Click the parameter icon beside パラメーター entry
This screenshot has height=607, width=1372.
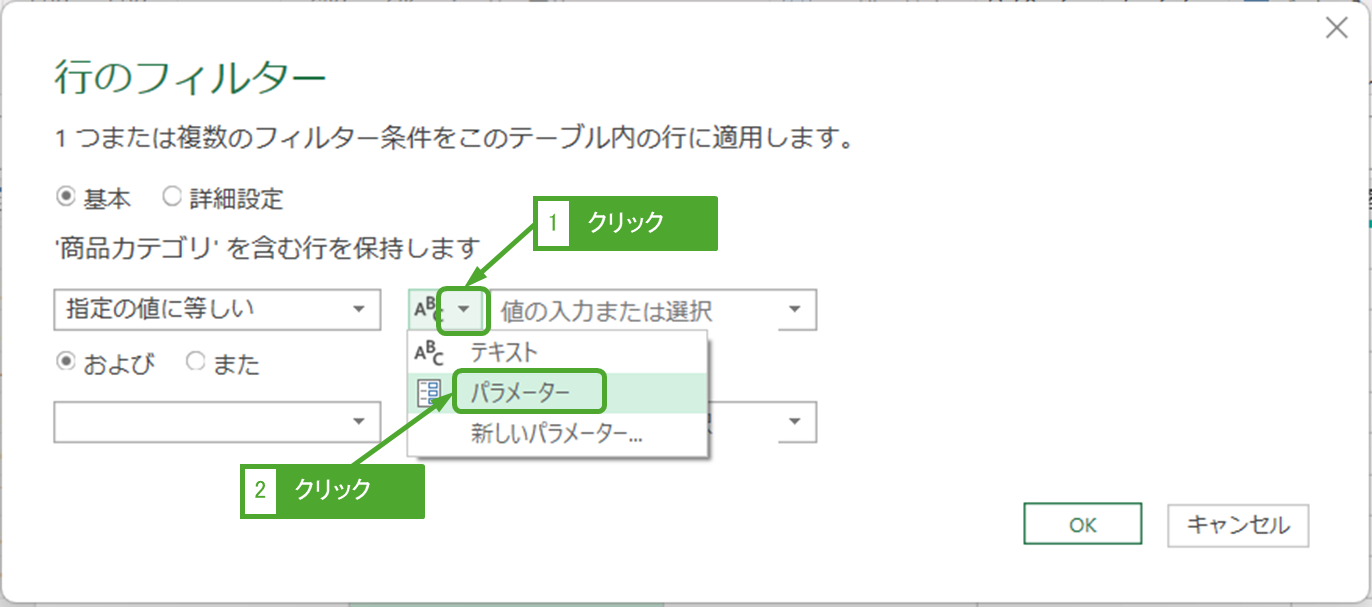430,393
